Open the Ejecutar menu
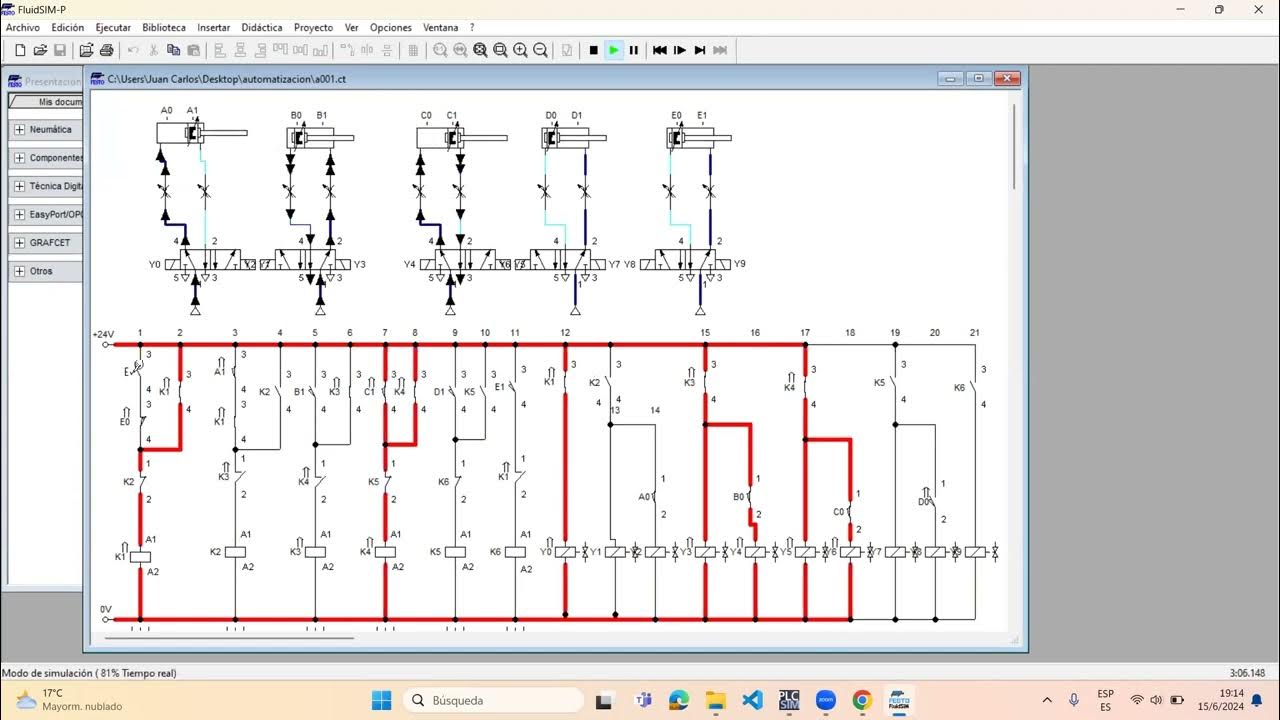 coord(113,27)
